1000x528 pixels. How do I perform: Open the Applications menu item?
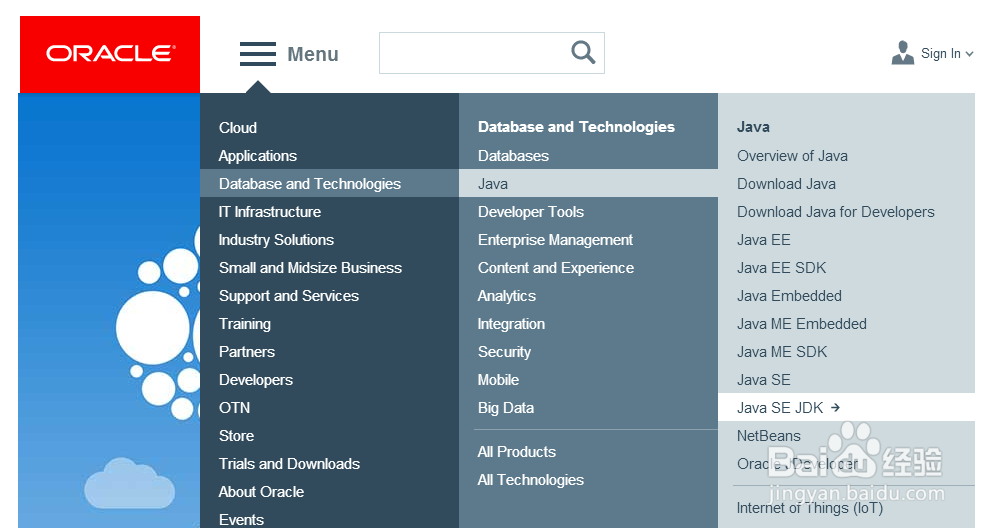258,156
